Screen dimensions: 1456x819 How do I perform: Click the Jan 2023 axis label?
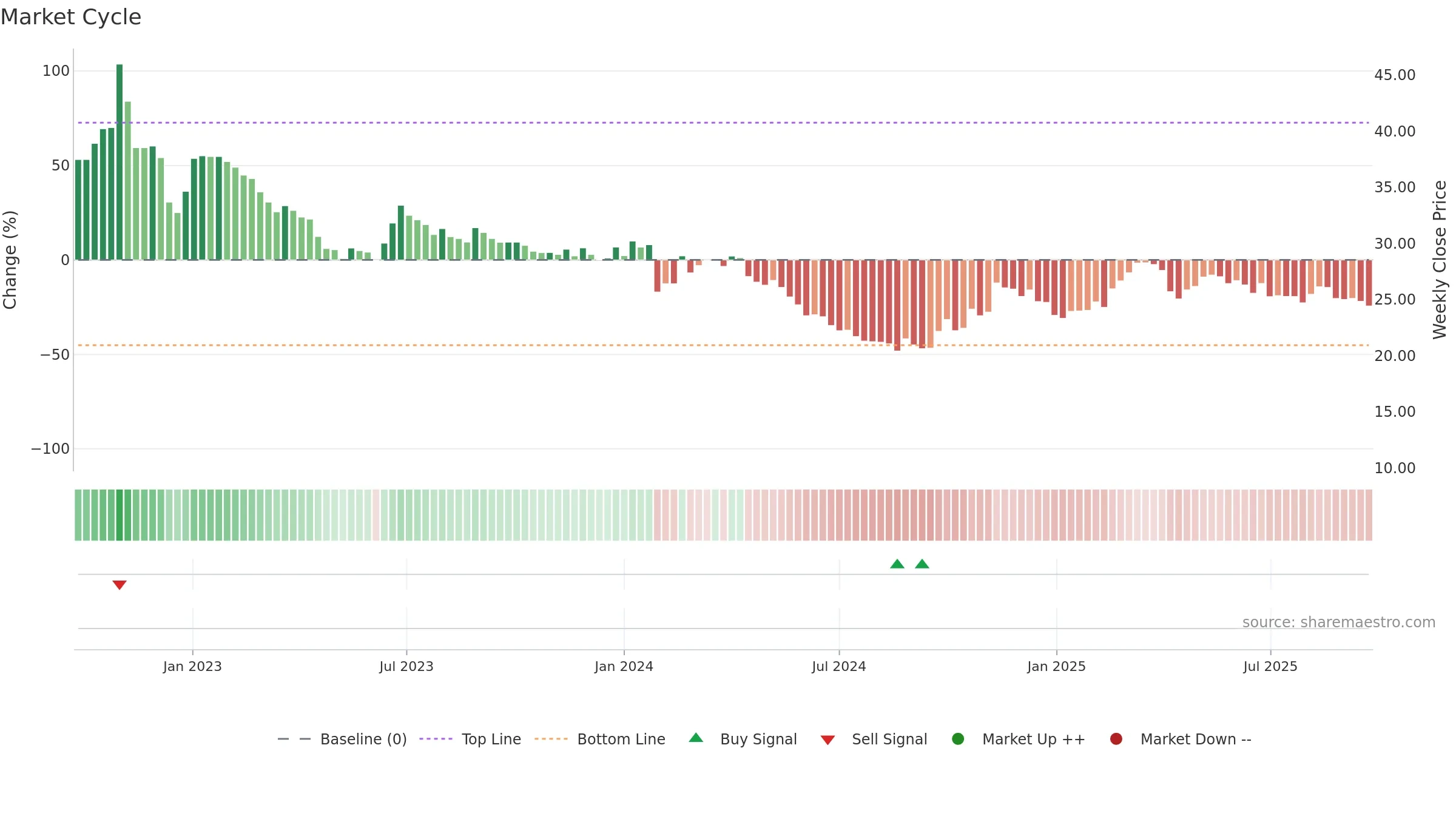point(192,667)
